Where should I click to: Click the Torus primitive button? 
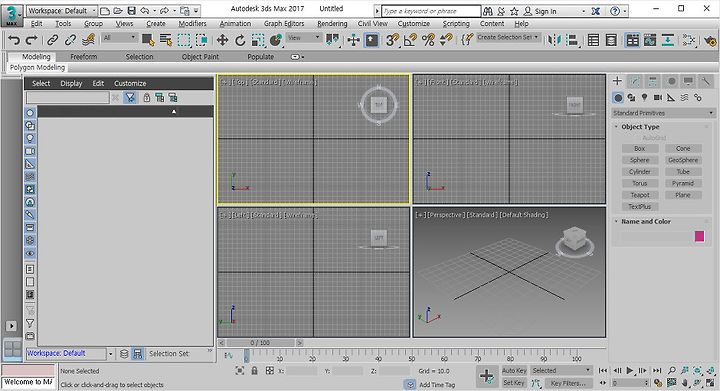(640, 183)
